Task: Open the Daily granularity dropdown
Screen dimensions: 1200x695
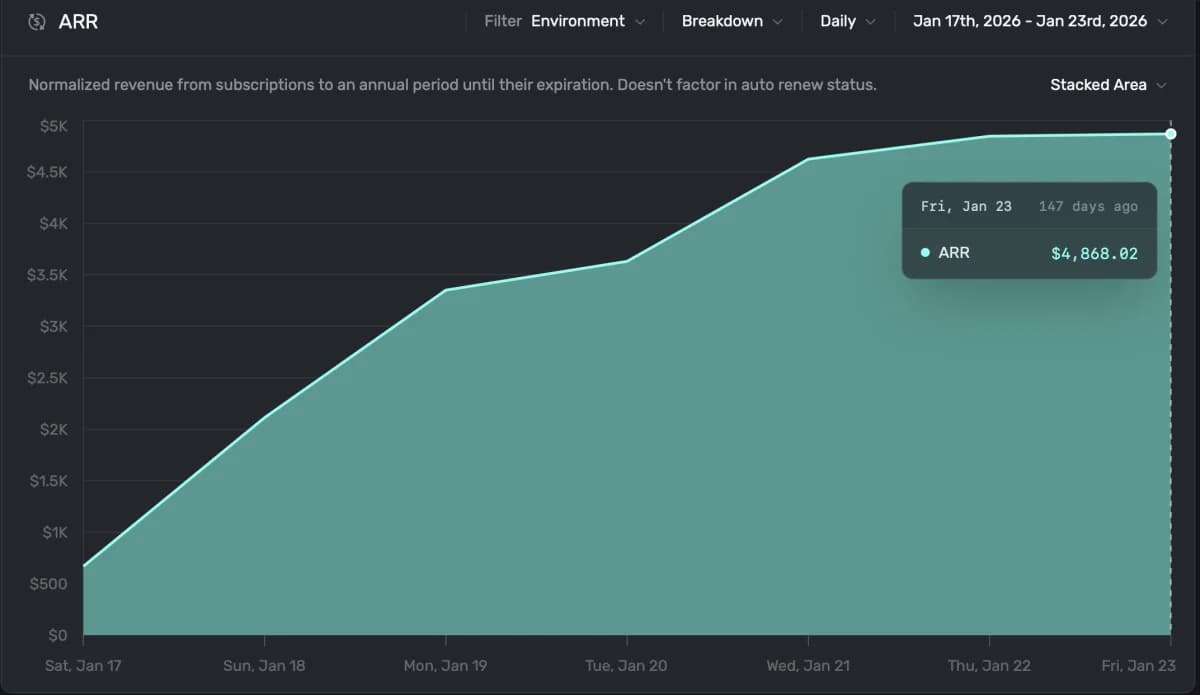Action: tap(848, 21)
